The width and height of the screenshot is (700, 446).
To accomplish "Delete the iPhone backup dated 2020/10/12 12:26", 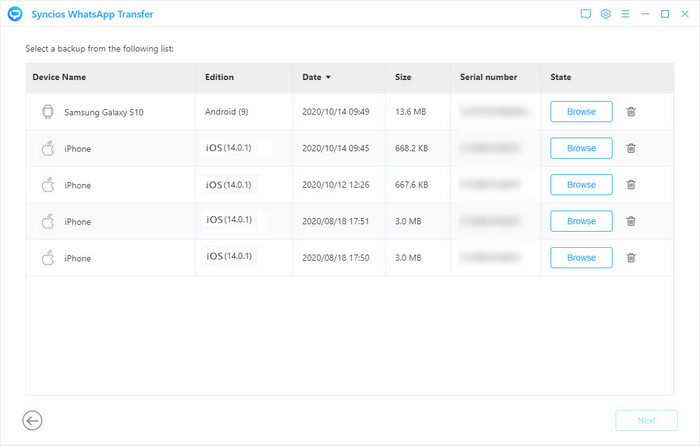I will (x=631, y=185).
